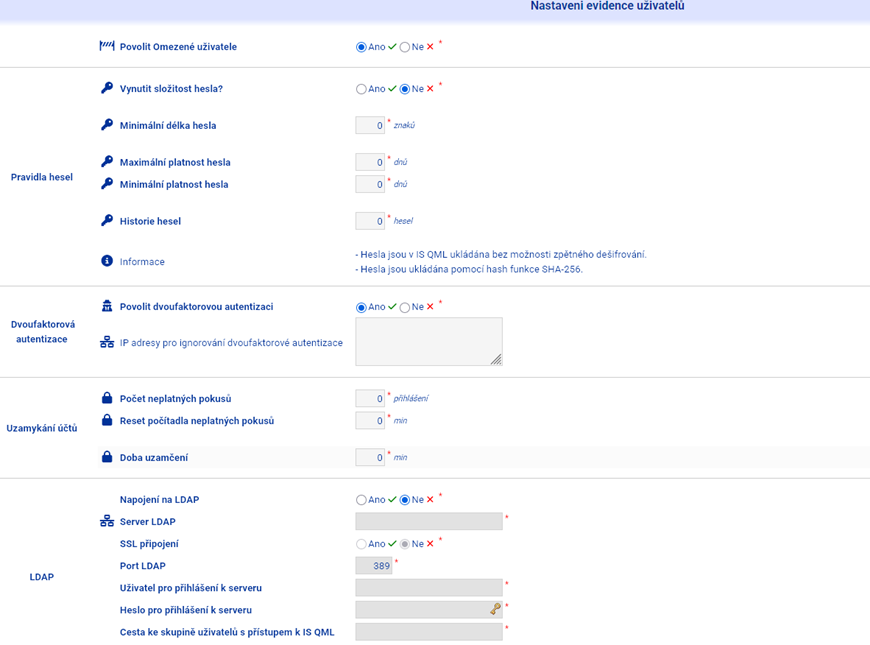Click the padlock icon next to Počet neplatných pokusů
The width and height of the screenshot is (870, 645).
(107, 398)
